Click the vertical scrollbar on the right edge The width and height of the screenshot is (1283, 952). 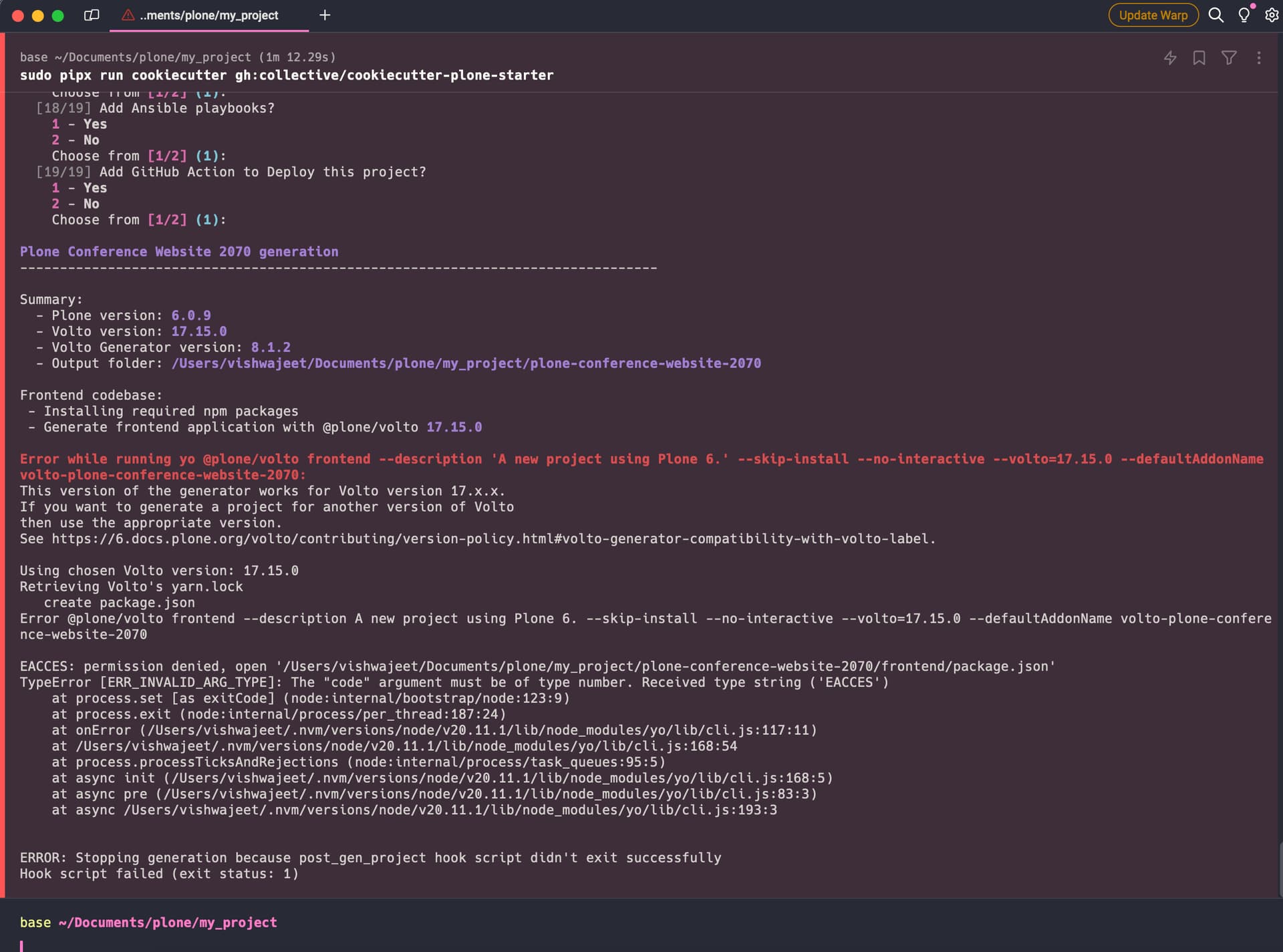[1280, 868]
